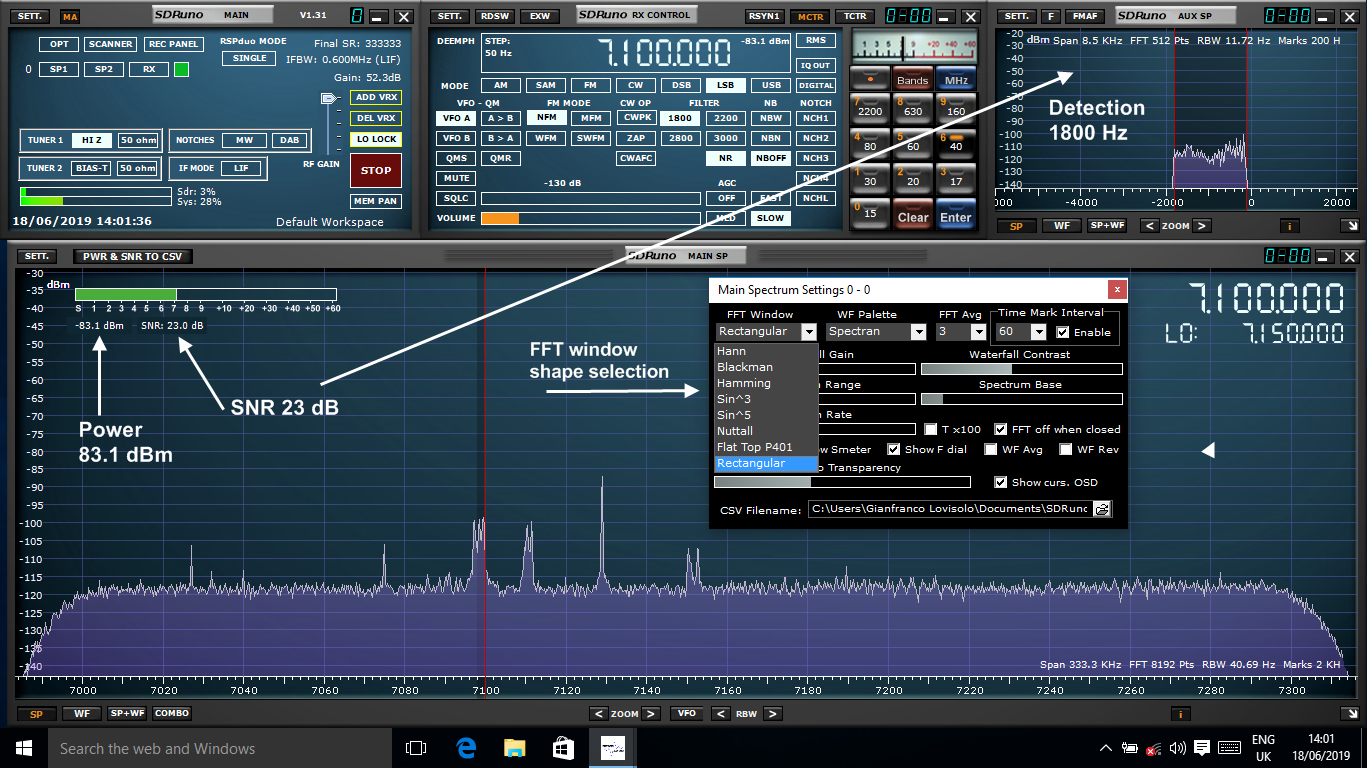Choose Flat Top P401 window option
1367x768 pixels.
tap(766, 447)
